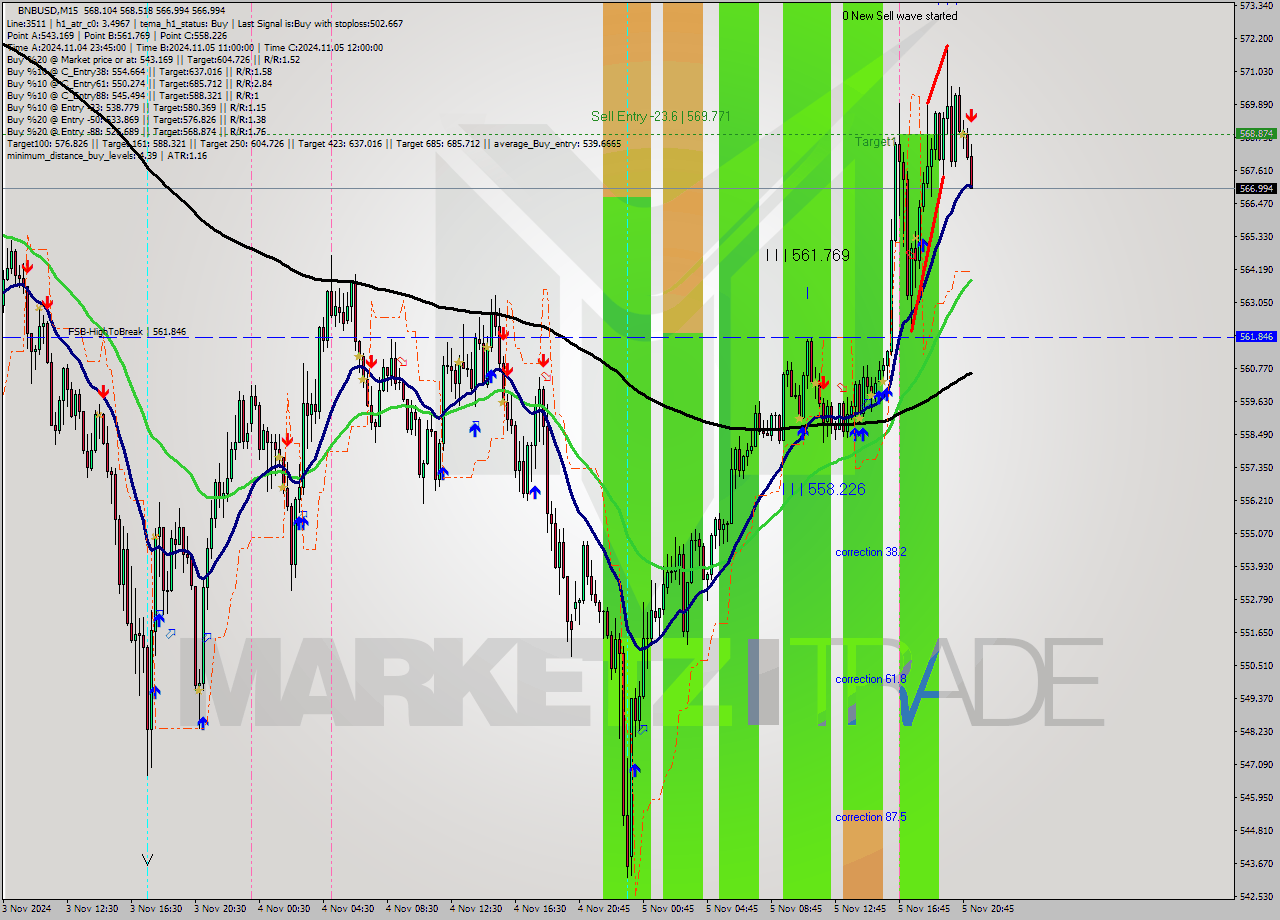
Task: Click the 'Buy %10 @ Entry -23: 538.779' line
Action: (x=136, y=107)
